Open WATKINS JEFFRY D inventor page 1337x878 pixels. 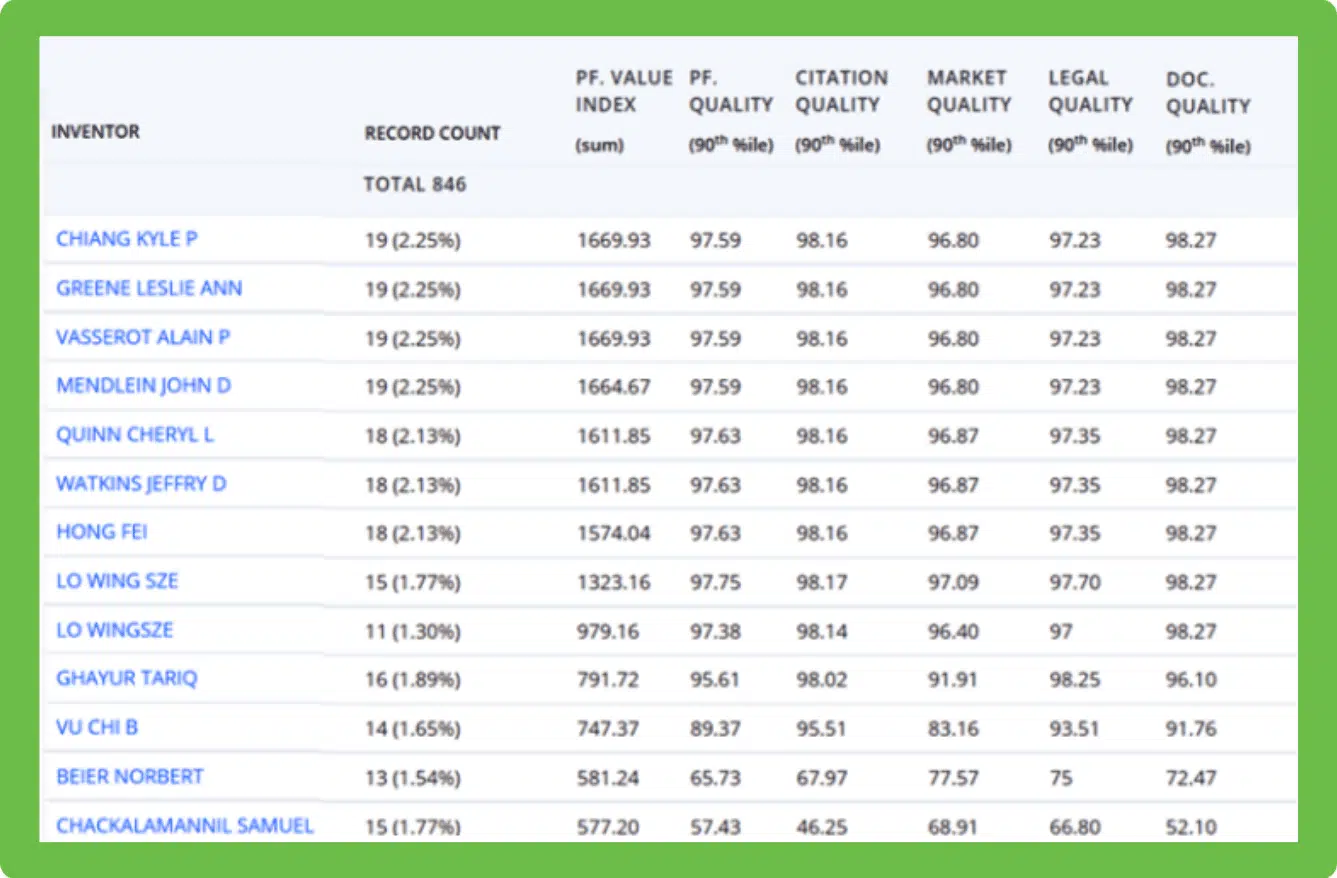141,484
